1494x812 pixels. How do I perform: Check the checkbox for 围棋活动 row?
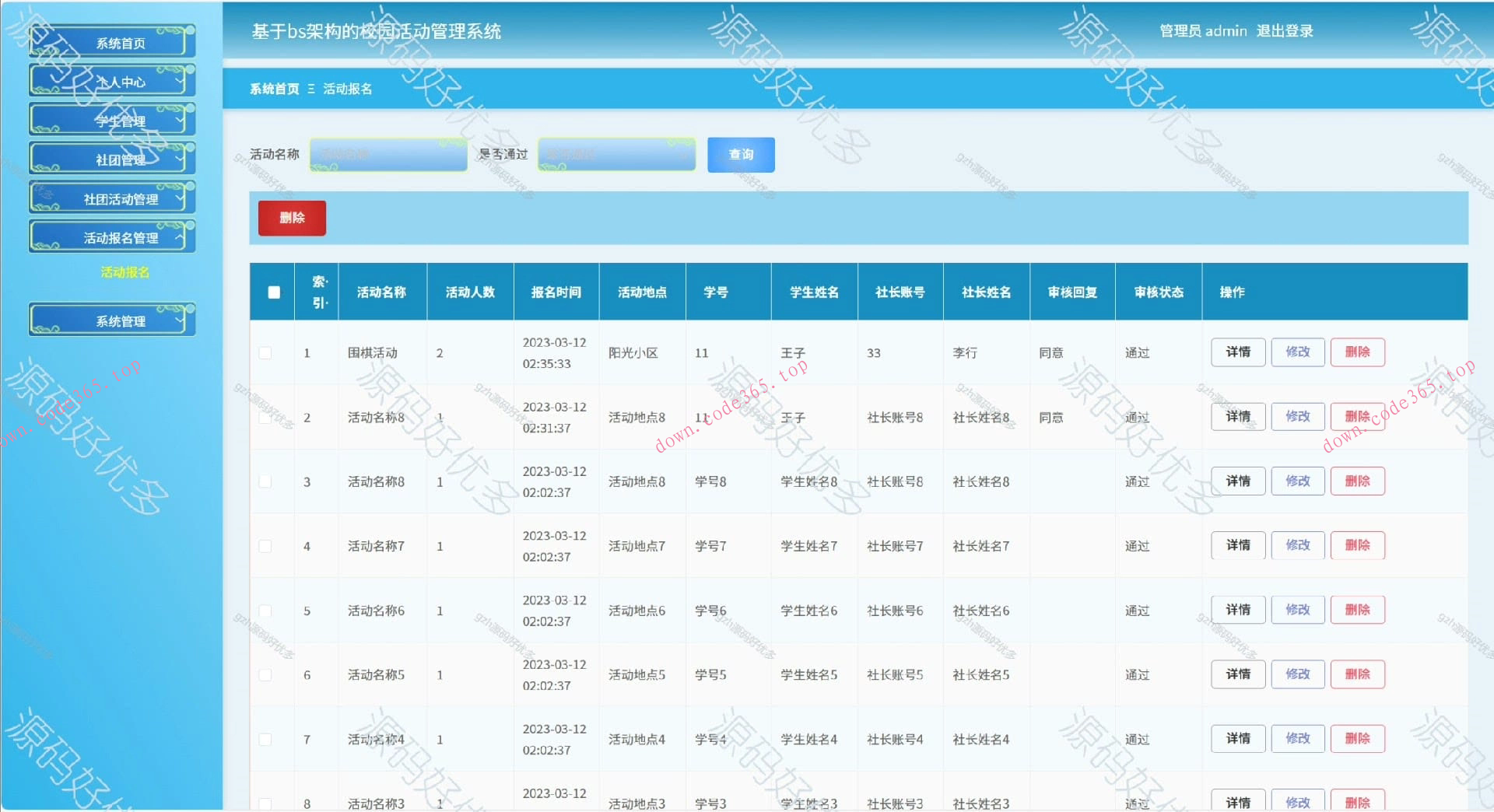pyautogui.click(x=266, y=352)
